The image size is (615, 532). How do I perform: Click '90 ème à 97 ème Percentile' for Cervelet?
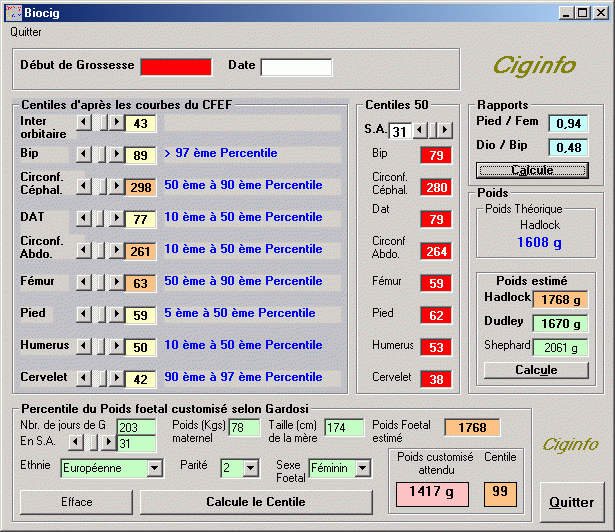pos(243,377)
